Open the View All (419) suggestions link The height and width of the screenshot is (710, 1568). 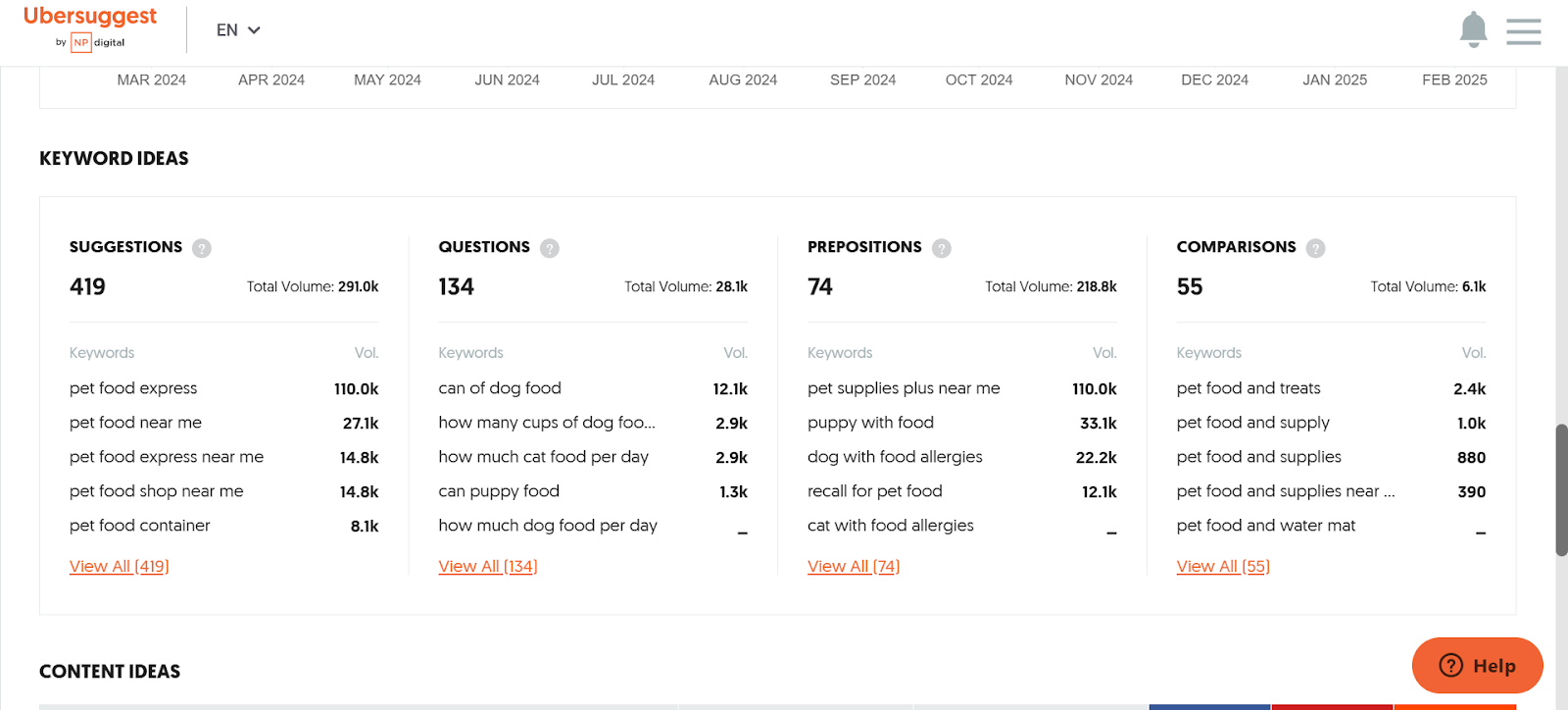tap(119, 566)
